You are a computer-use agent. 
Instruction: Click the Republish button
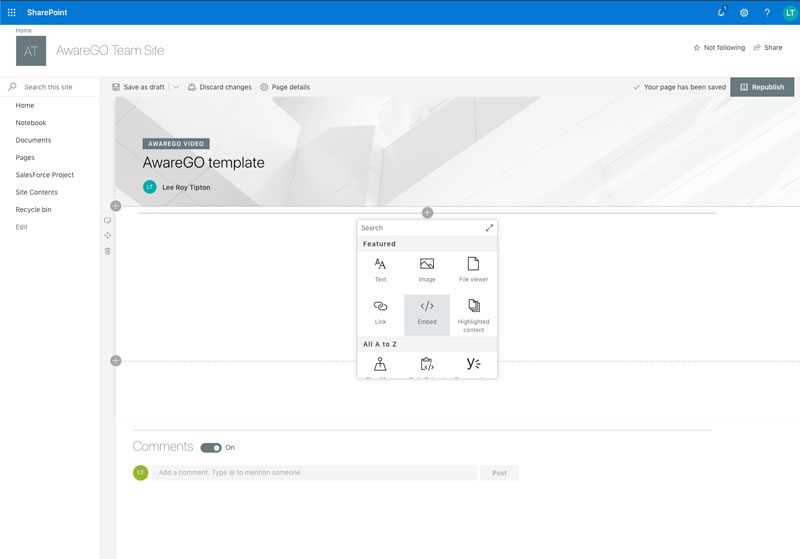(x=762, y=87)
